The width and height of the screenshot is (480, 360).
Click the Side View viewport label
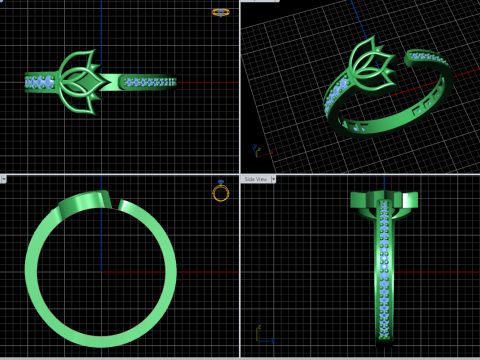[256, 179]
